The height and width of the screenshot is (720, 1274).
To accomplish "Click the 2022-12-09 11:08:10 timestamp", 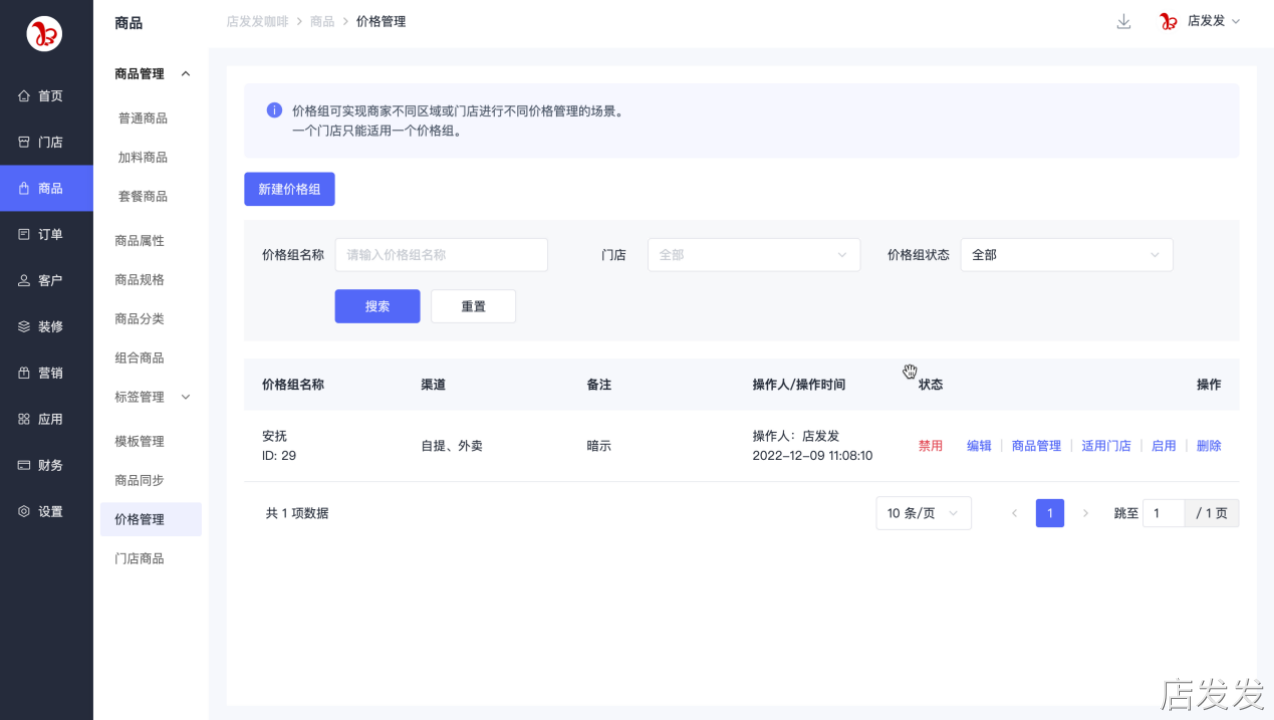I will pyautogui.click(x=812, y=456).
